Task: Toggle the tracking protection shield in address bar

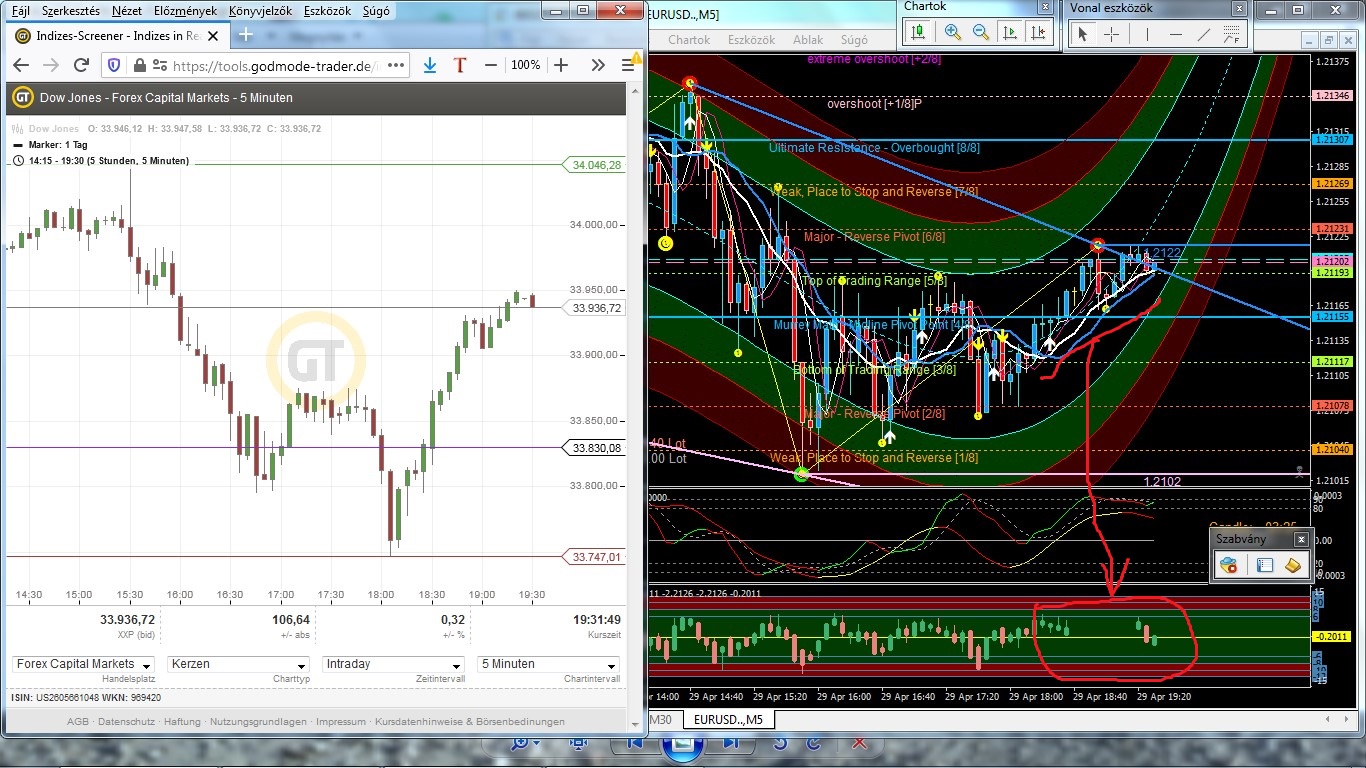Action: (x=113, y=64)
